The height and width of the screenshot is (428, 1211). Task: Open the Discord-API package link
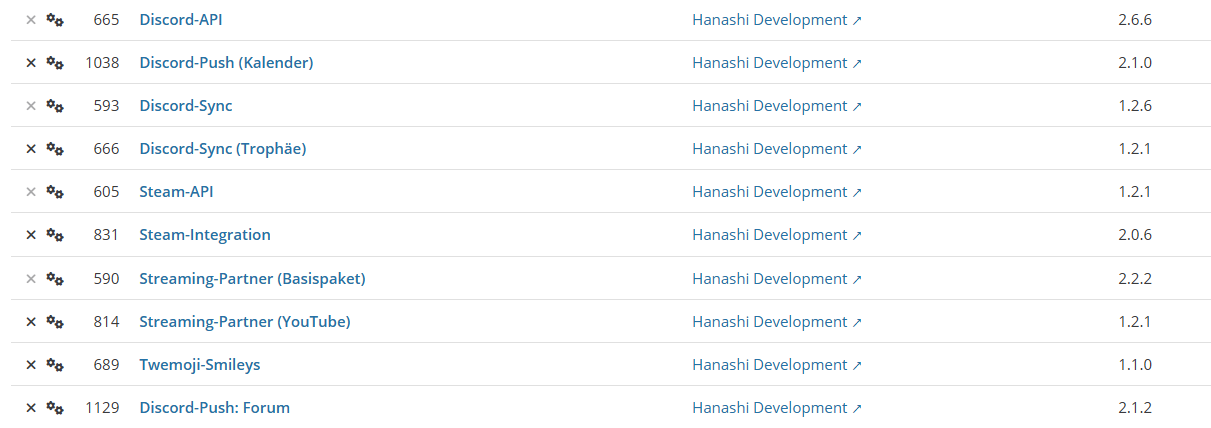pyautogui.click(x=180, y=20)
